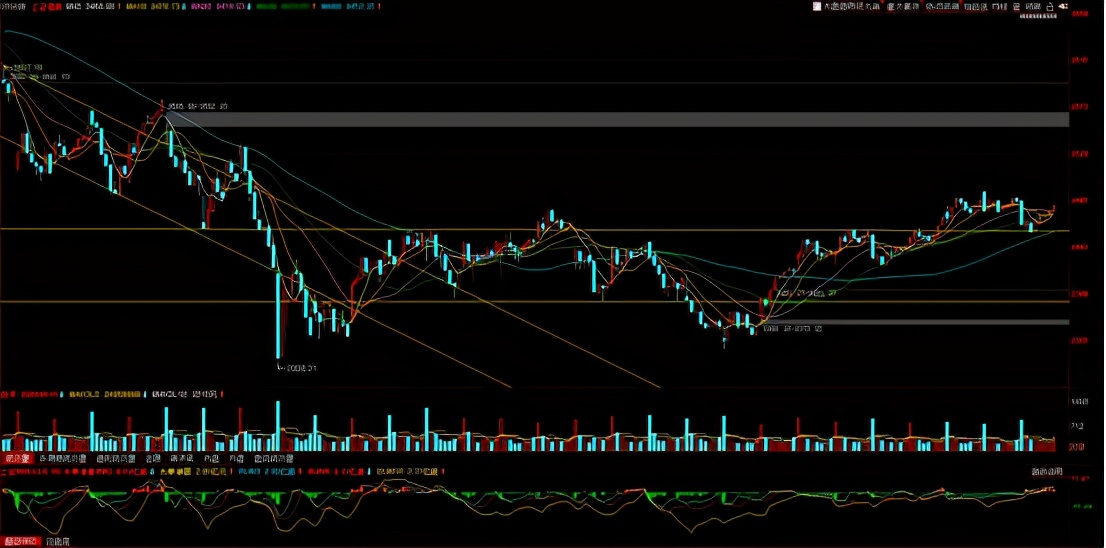The height and width of the screenshot is (548, 1106).
Task: Toggle the yellow moving-average label in top legend
Action: point(135,7)
